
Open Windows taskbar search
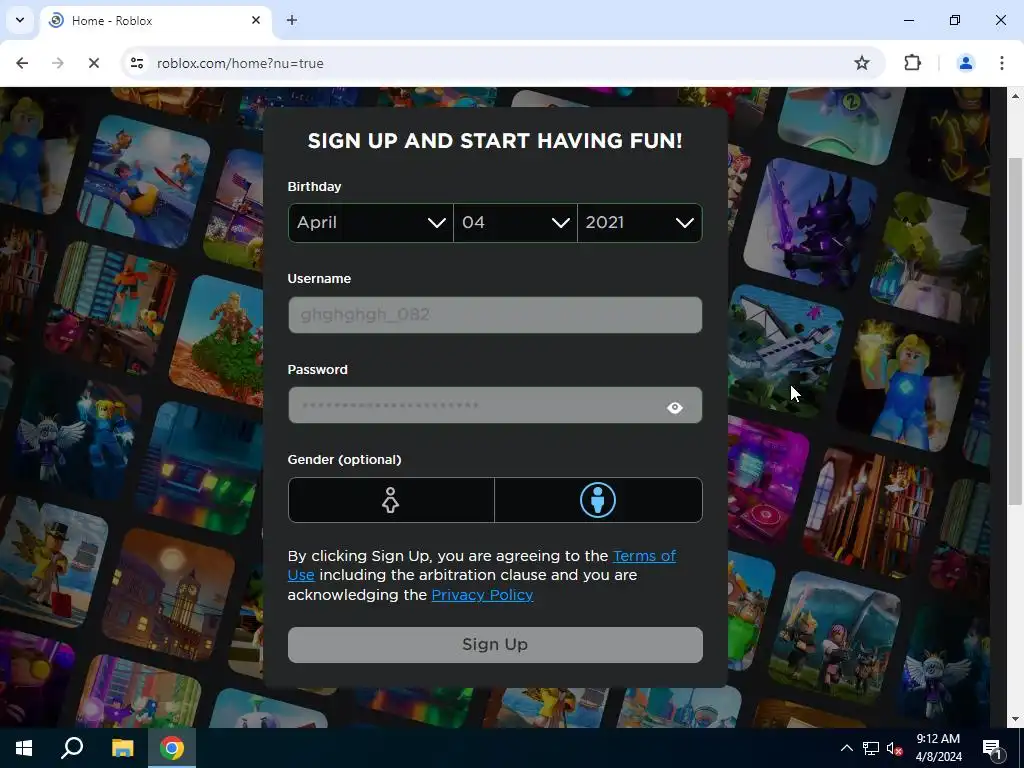[72, 748]
